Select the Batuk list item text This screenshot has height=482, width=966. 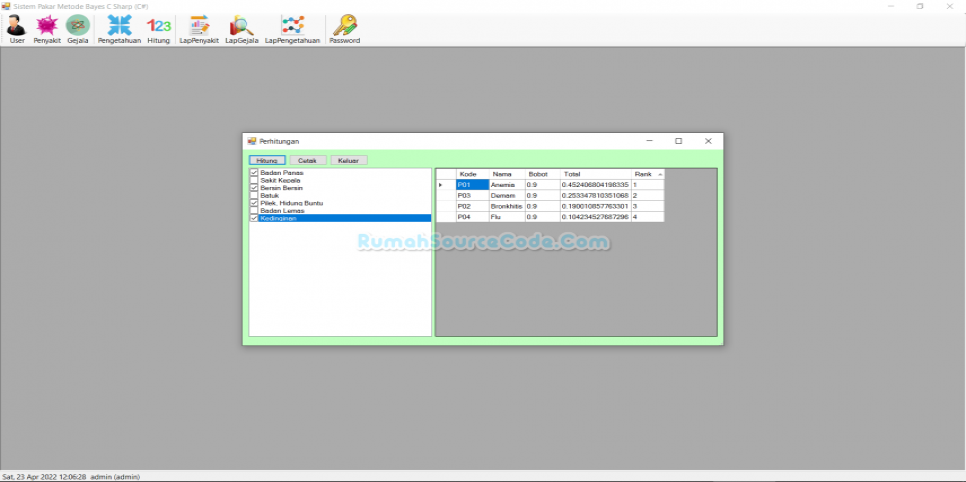pos(269,195)
